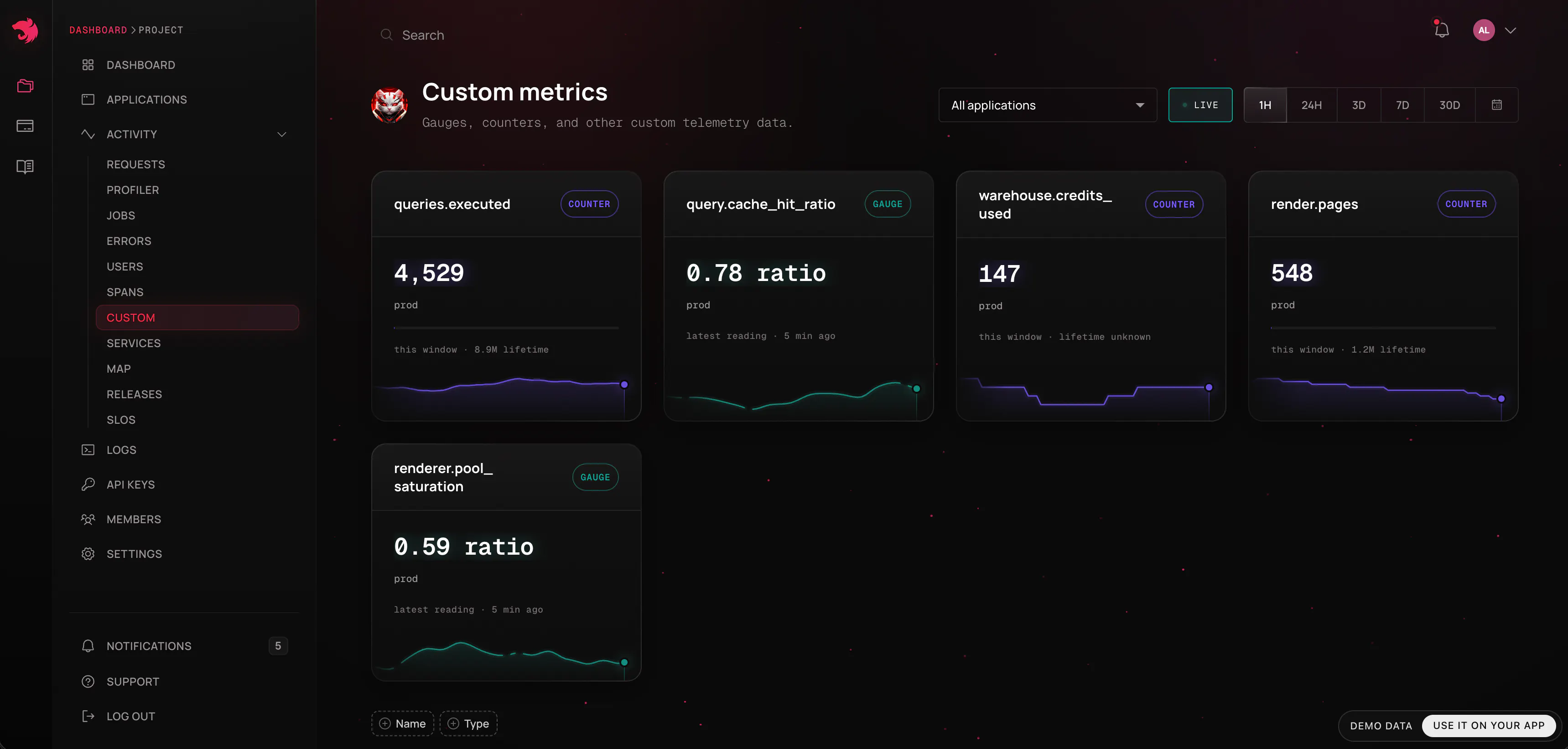Click the Applications window icon
1568x749 pixels.
point(88,100)
